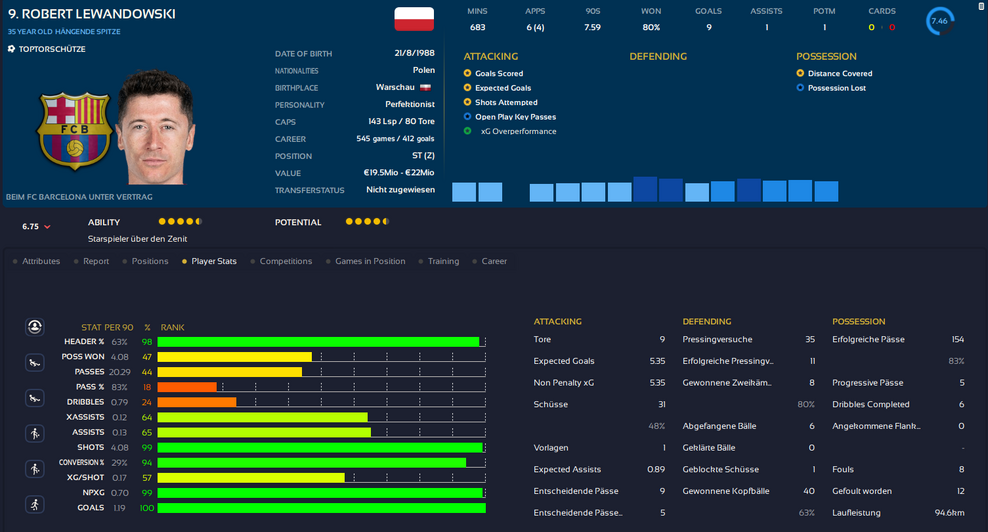Toggle the Open Play Key Passes indicator
This screenshot has width=988, height=532.
[x=468, y=117]
